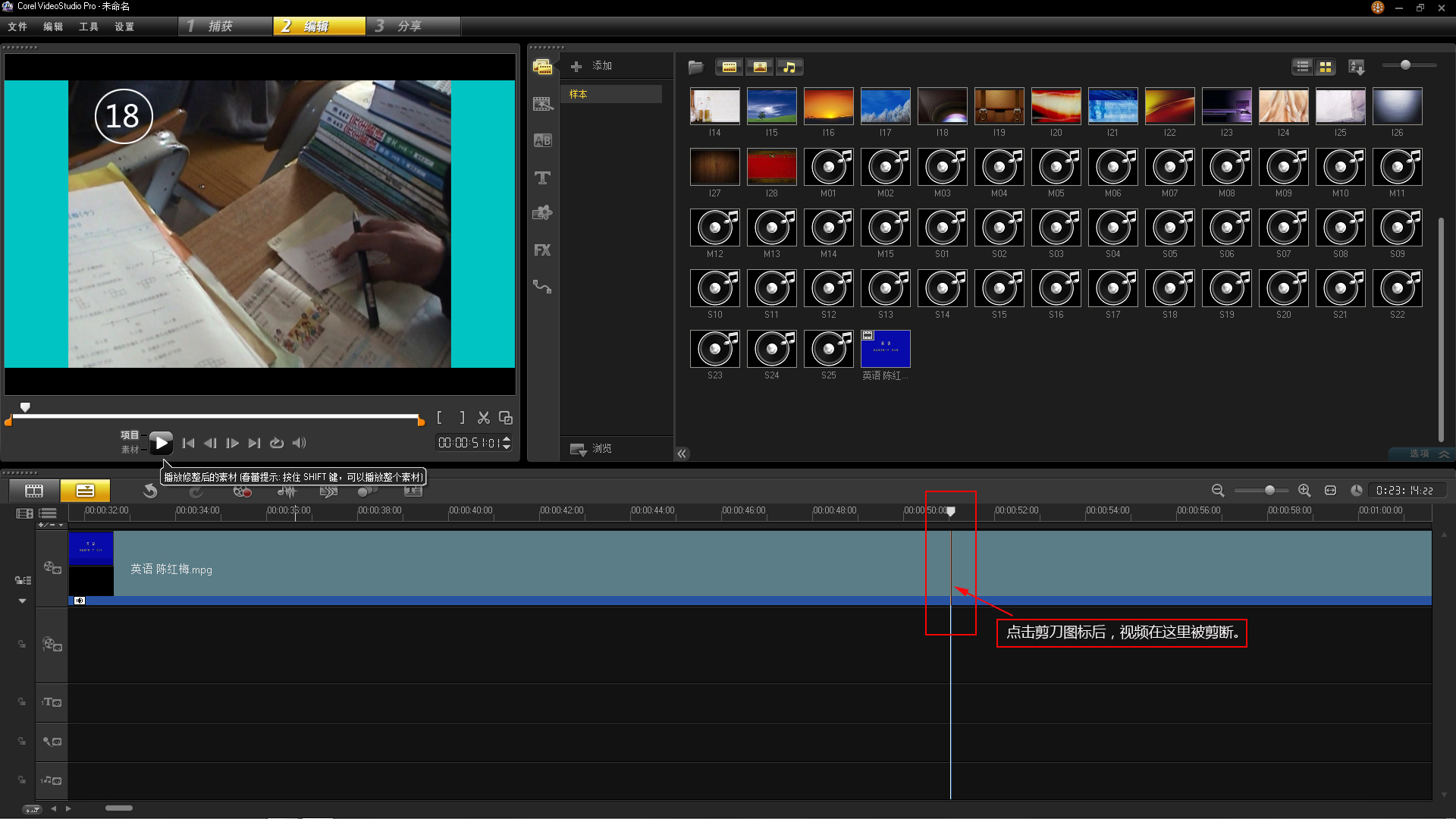Click the 浏览 browse button
Viewport: 1456px width, 819px height.
point(591,449)
